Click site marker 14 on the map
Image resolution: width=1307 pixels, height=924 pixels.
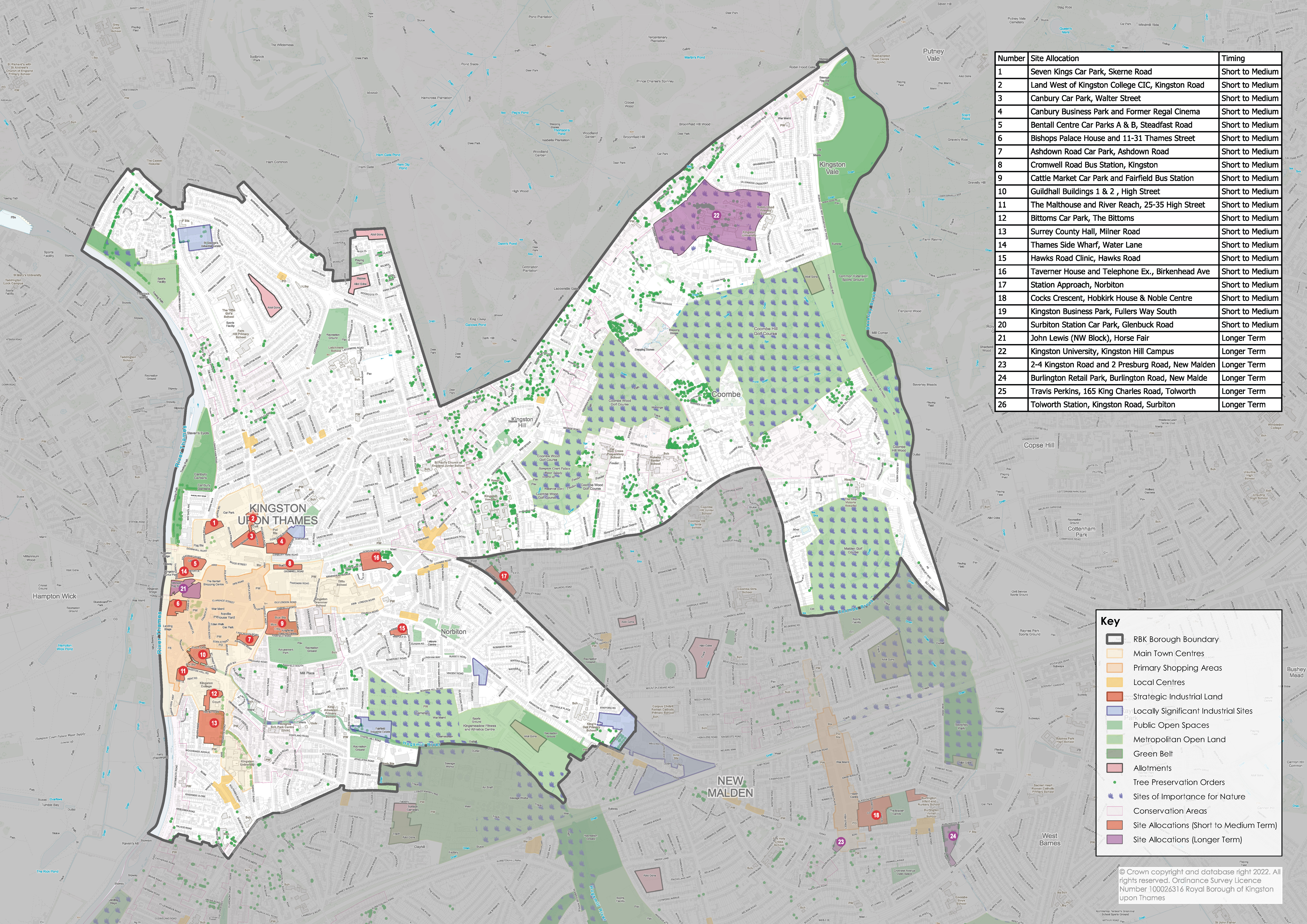coord(184,571)
